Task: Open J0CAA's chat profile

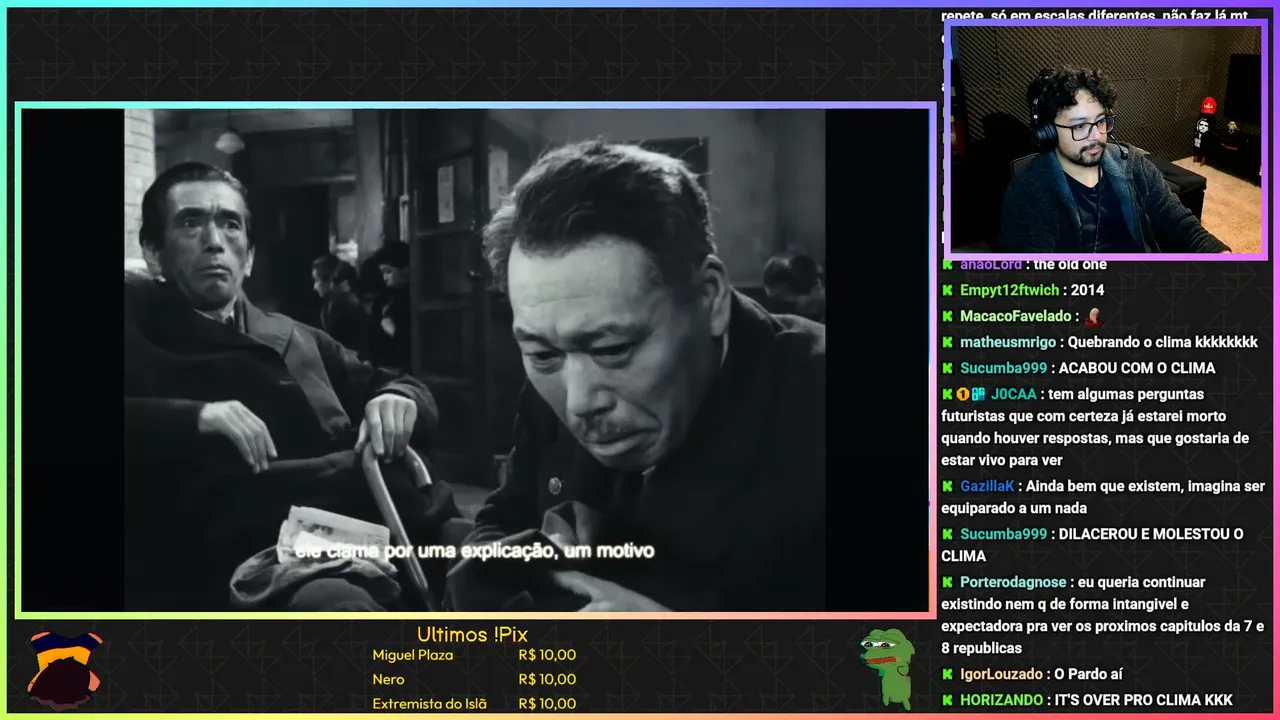Action: (x=1013, y=394)
